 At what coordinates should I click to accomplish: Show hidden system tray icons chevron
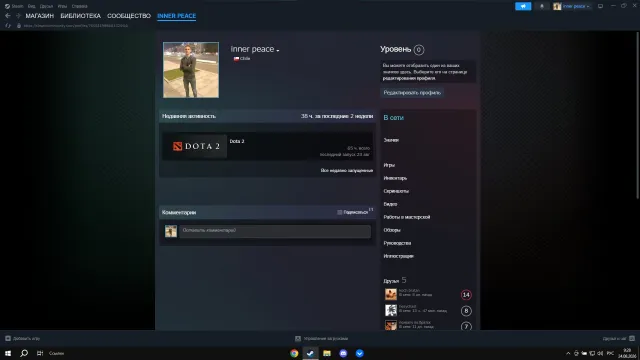568,353
